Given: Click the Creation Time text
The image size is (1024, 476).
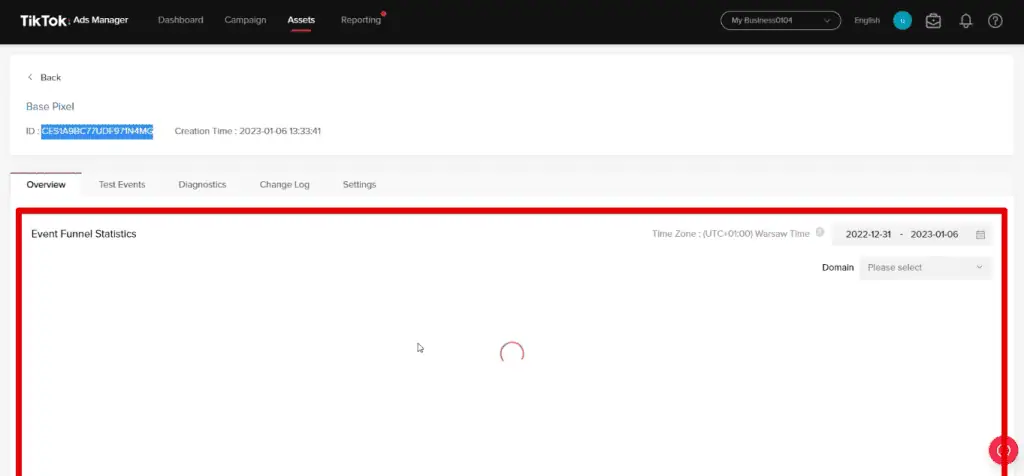Looking at the screenshot, I should point(248,131).
